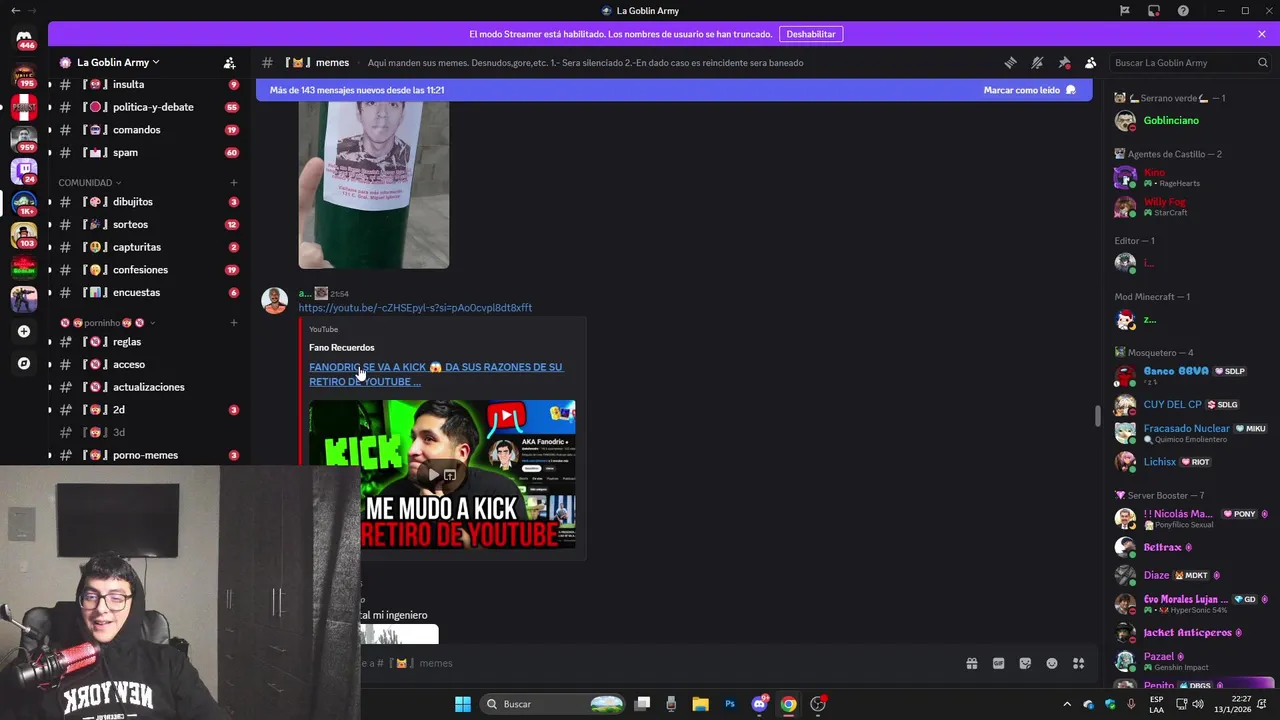Open the 2d channel
Image resolution: width=1280 pixels, height=720 pixels.
pyautogui.click(x=148, y=410)
